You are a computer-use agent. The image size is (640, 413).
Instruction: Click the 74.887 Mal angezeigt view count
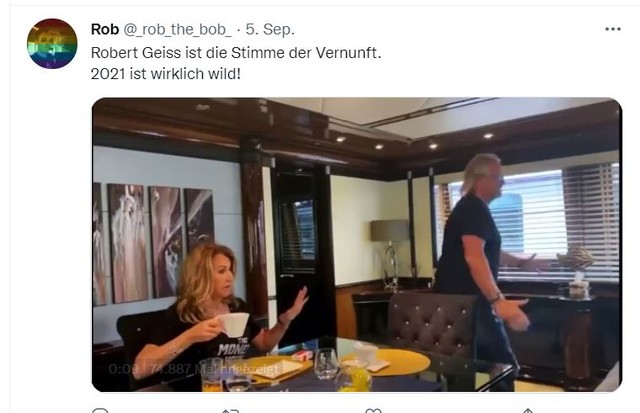point(214,369)
